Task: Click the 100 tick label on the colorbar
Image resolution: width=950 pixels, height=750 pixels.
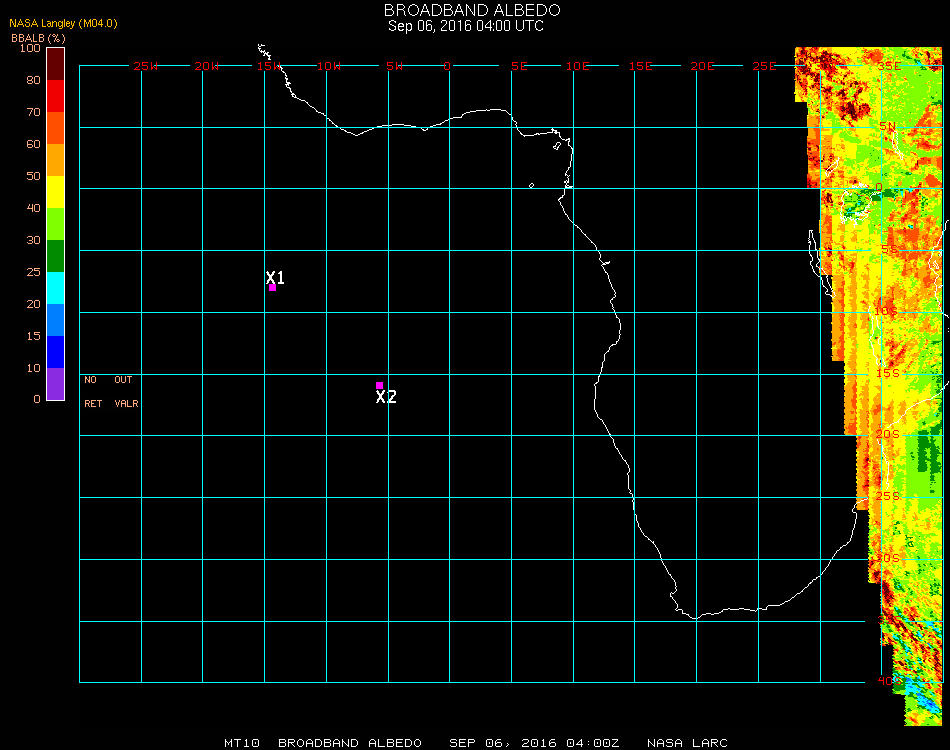Action: pos(30,48)
